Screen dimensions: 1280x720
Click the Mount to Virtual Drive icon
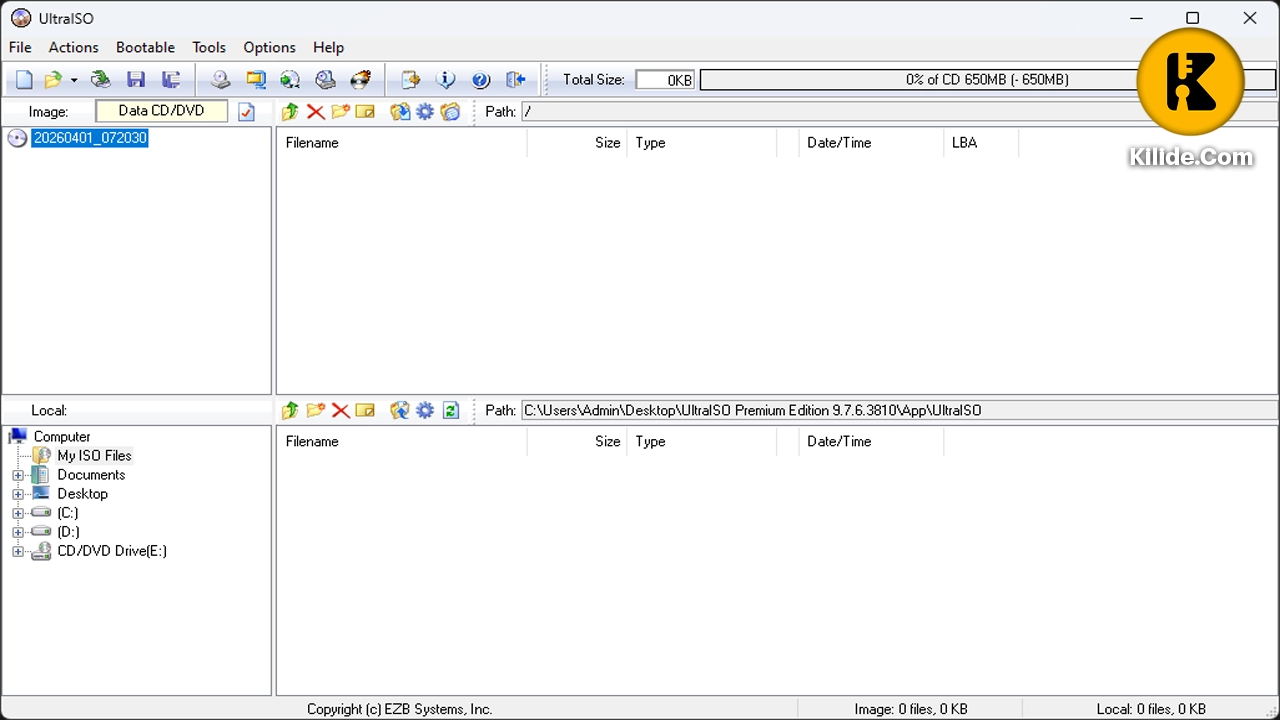coord(325,80)
